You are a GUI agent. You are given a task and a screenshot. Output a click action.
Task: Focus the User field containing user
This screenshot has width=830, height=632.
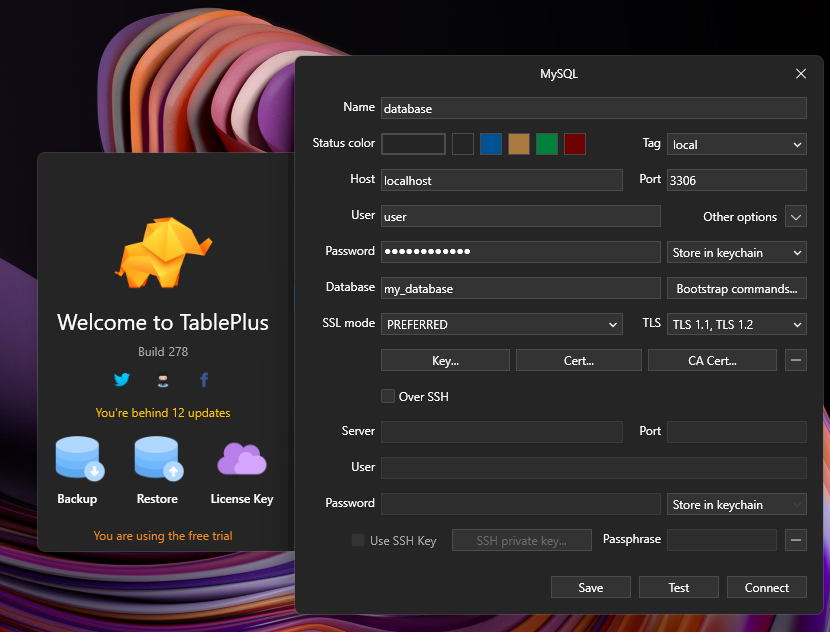(x=521, y=216)
